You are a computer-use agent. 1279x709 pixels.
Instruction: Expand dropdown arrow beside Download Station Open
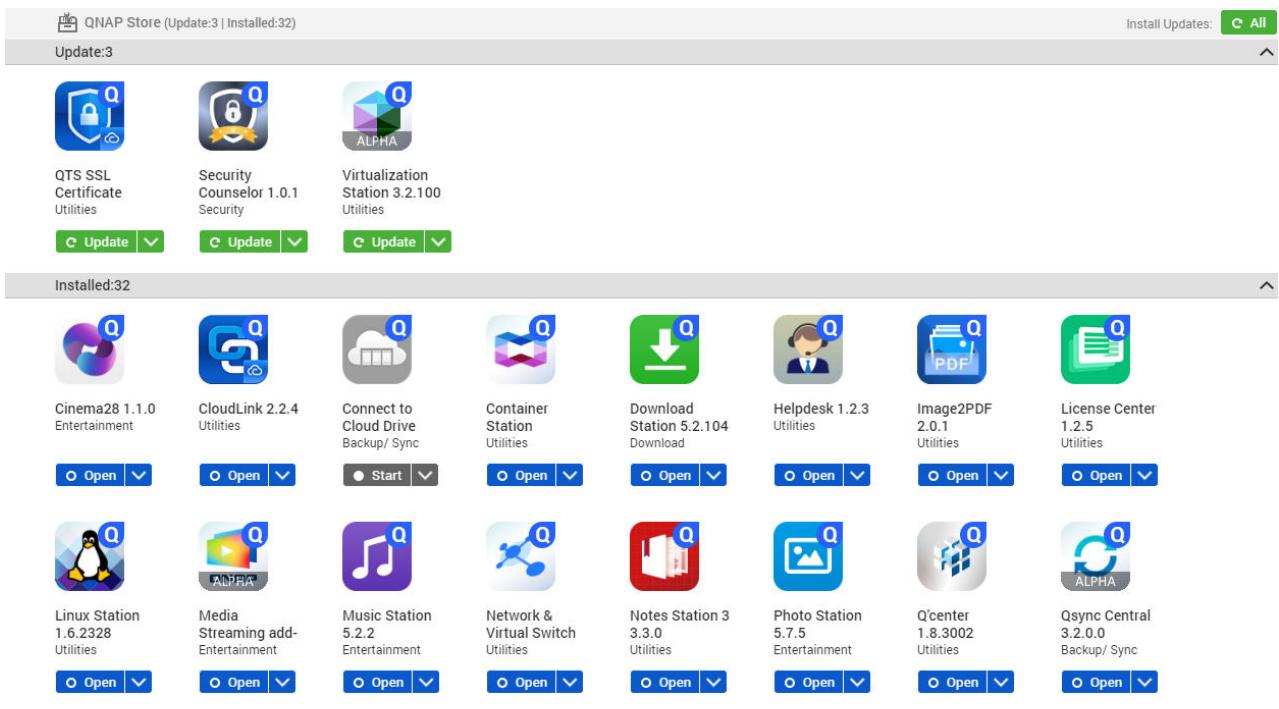pyautogui.click(x=715, y=476)
